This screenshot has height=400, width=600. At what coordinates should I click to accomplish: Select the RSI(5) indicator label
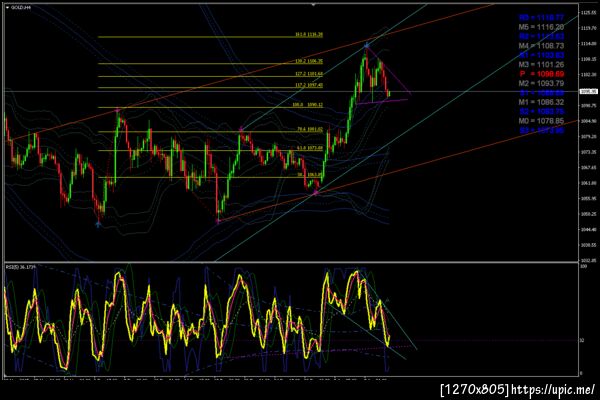(20, 267)
